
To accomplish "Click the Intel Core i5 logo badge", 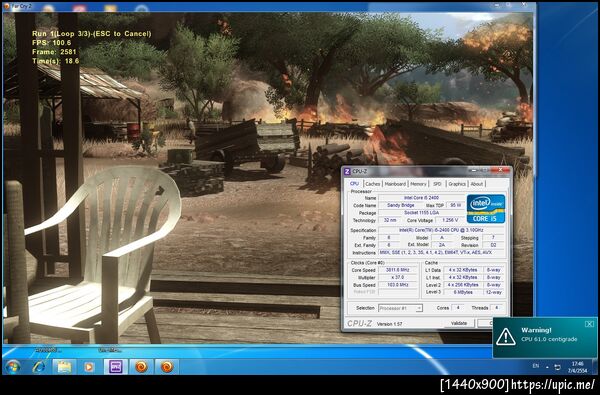I will [x=486, y=209].
